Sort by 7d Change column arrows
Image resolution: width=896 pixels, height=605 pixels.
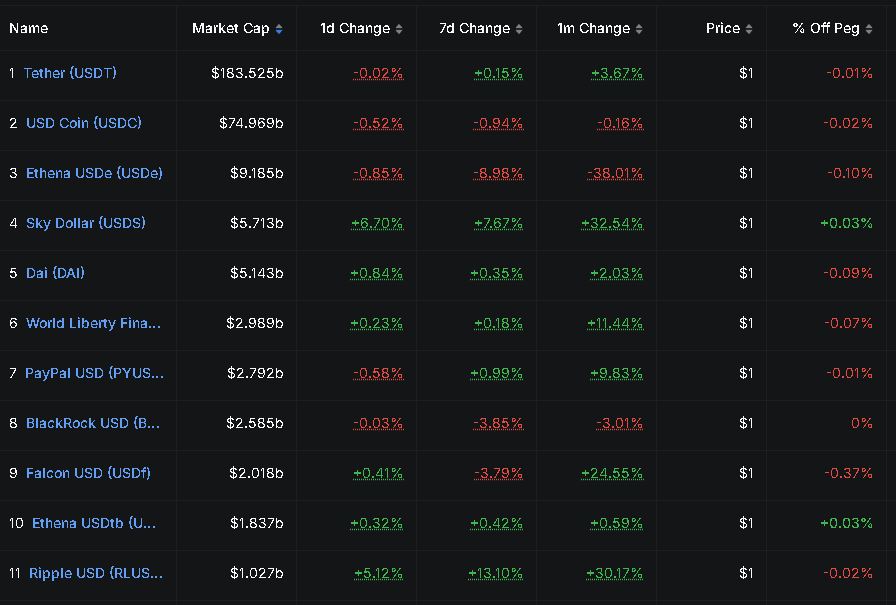click(x=519, y=29)
